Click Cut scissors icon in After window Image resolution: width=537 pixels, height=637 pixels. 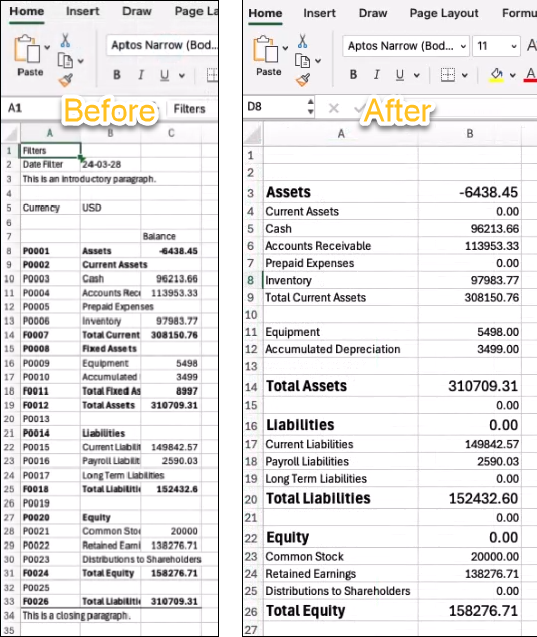(x=303, y=41)
